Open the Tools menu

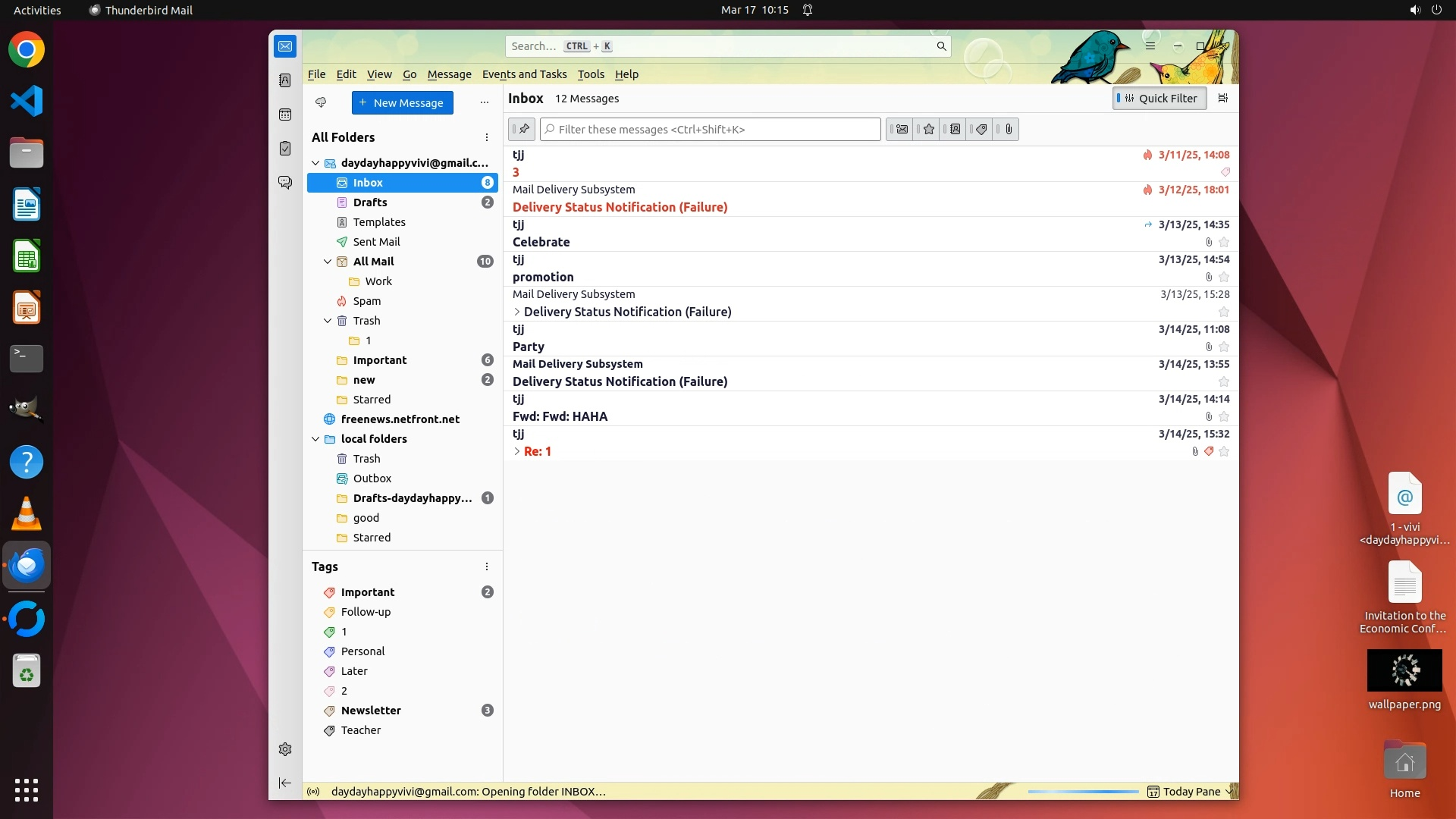click(x=590, y=74)
